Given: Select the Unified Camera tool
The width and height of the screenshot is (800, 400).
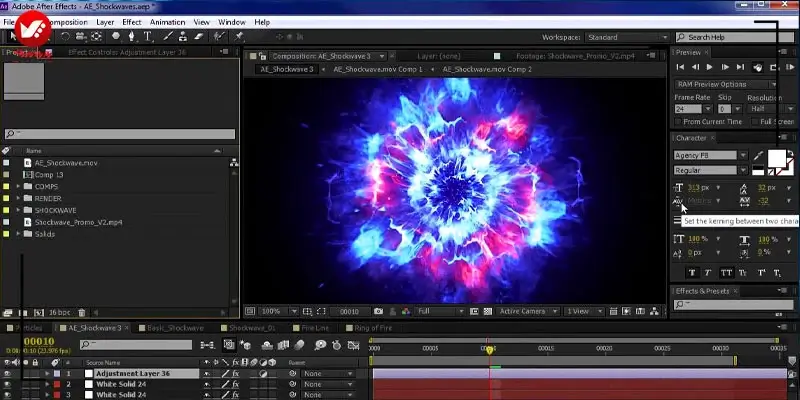Looking at the screenshot, I should 81,36.
